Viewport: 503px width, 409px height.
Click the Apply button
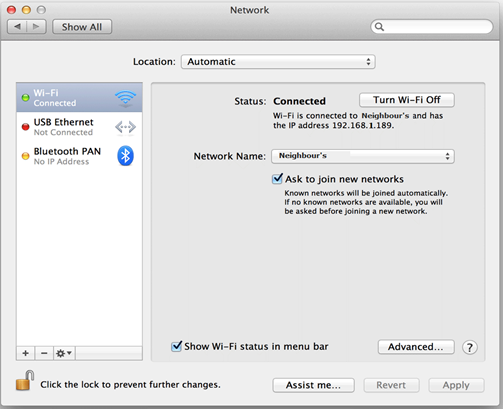pos(456,385)
